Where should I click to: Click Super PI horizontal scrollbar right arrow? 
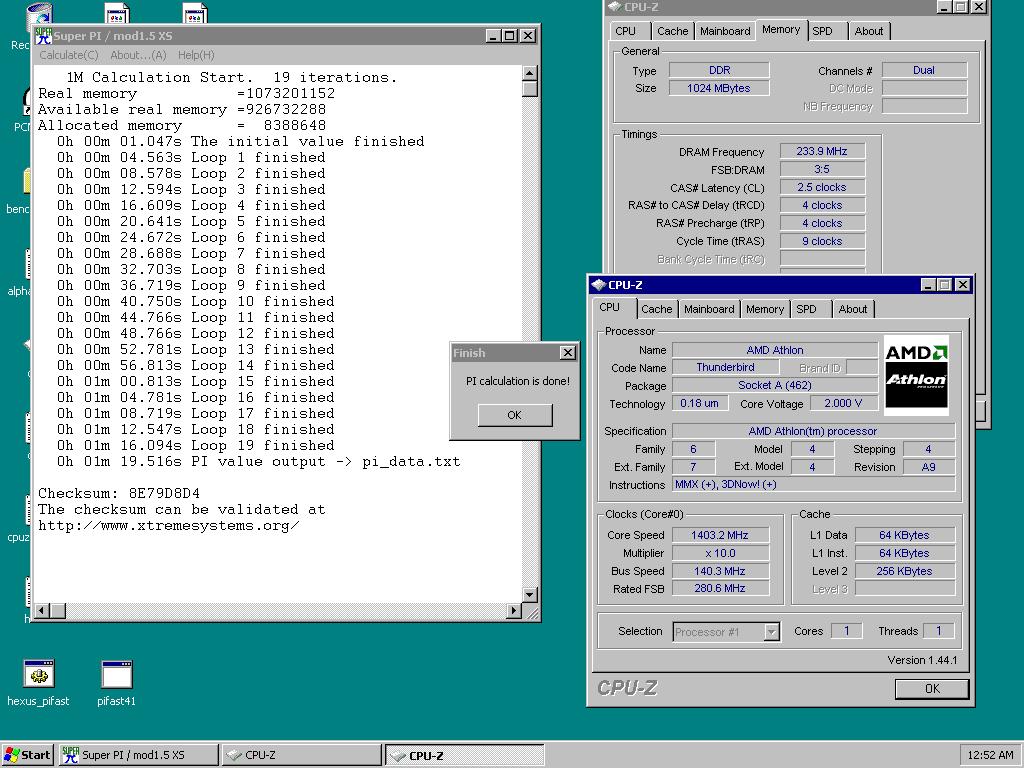(x=514, y=611)
